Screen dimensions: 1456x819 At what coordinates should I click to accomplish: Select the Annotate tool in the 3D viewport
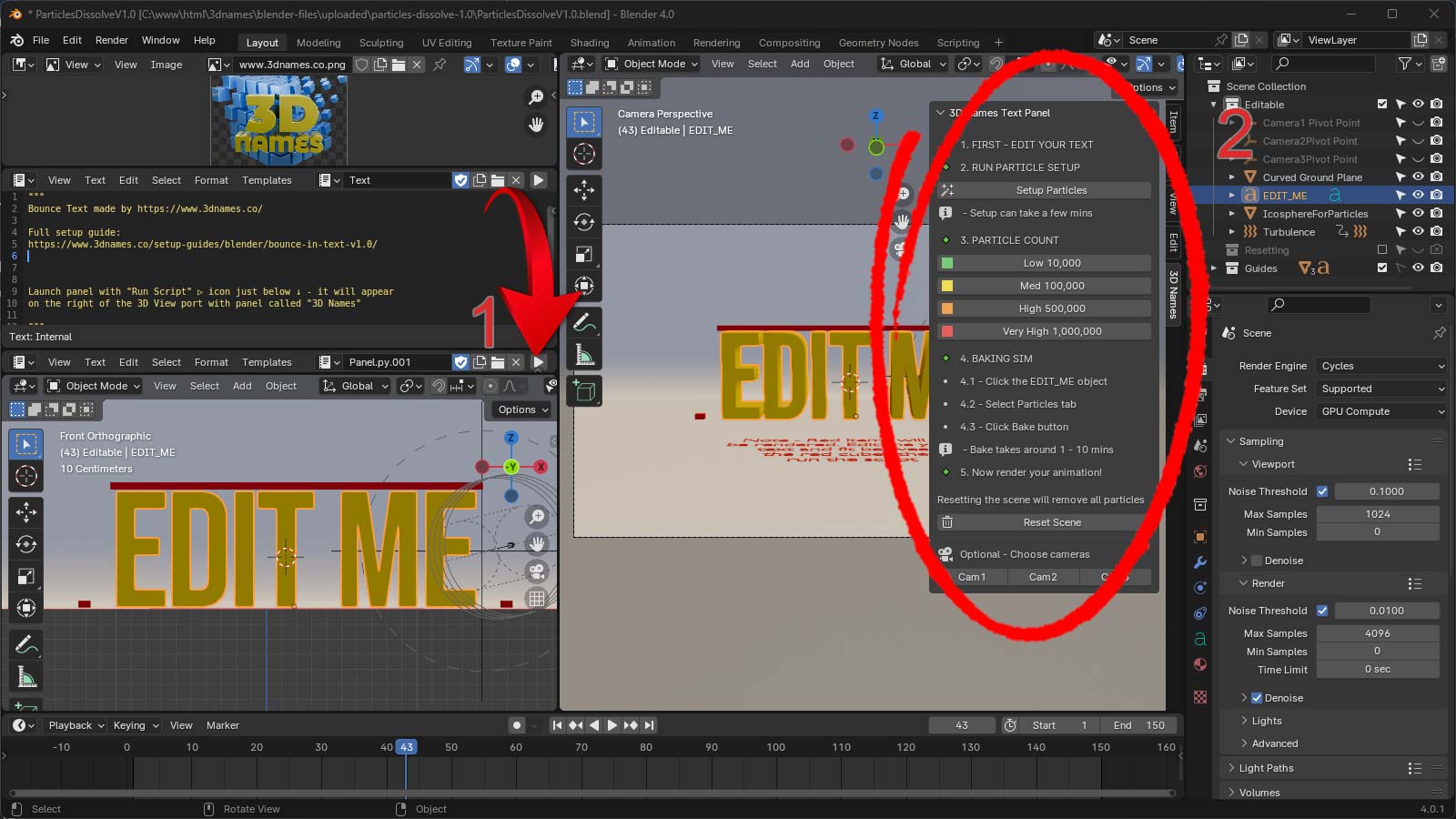(x=584, y=322)
